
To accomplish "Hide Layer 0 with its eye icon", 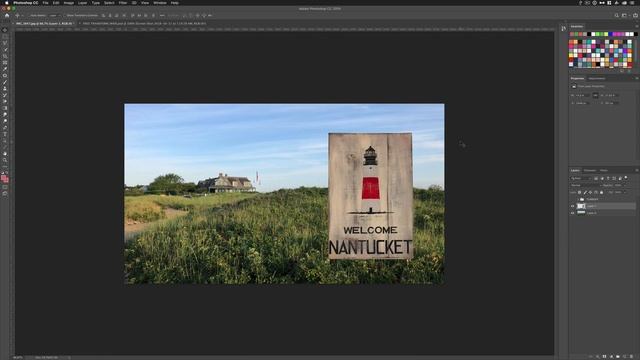I will 573,213.
